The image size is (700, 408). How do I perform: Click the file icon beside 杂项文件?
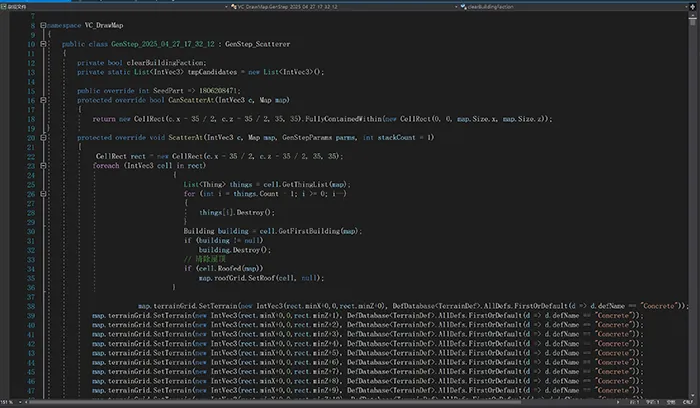click(5, 5)
